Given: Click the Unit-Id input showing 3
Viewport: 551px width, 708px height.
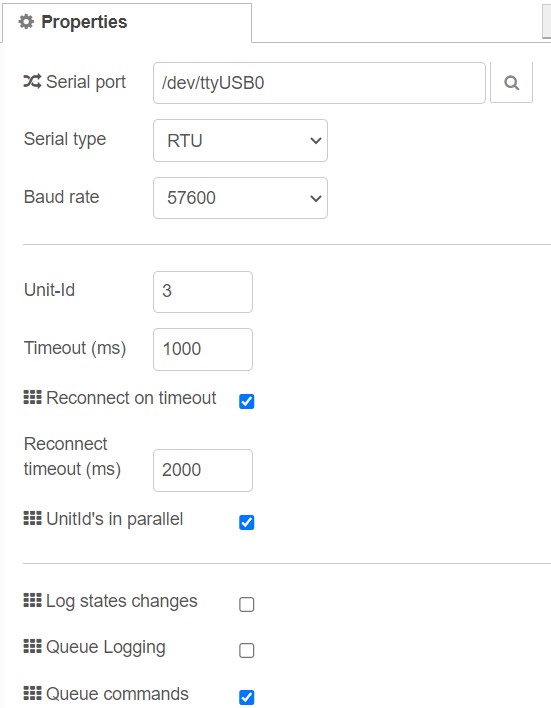Looking at the screenshot, I should 203,292.
